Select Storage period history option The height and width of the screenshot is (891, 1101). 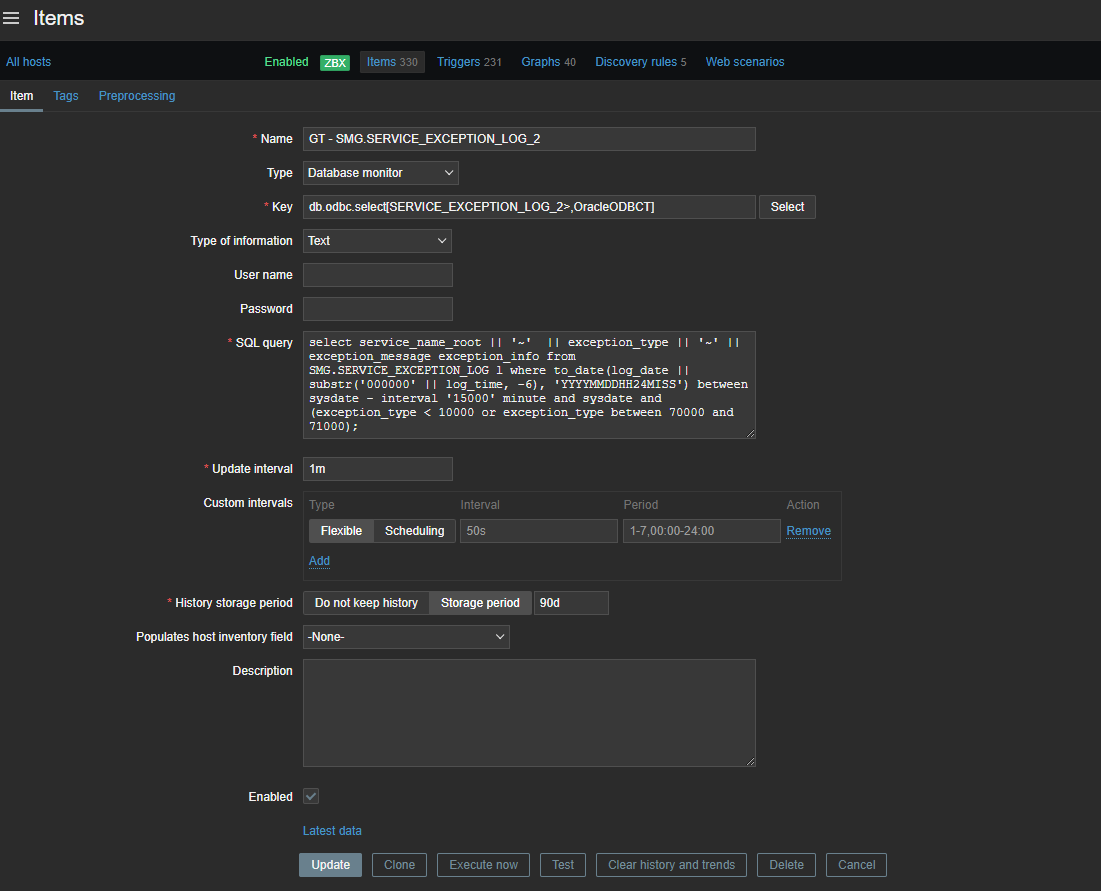[480, 603]
